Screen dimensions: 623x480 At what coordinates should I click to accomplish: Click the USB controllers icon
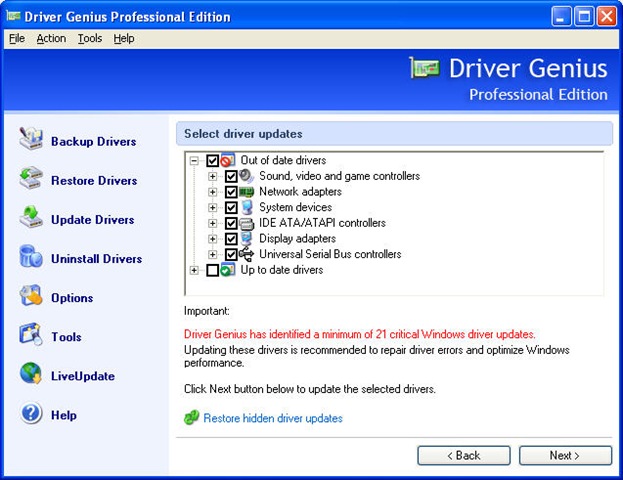[x=246, y=254]
